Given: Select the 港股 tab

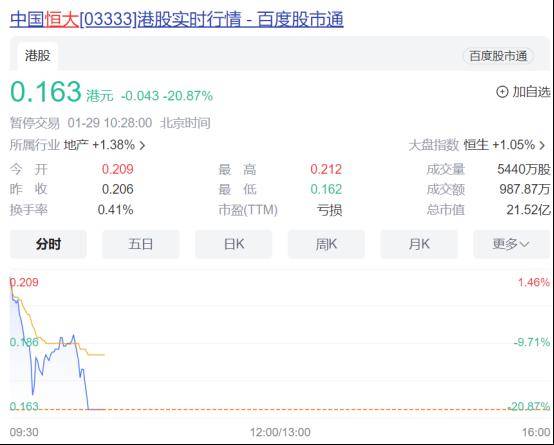Looking at the screenshot, I should (37, 56).
